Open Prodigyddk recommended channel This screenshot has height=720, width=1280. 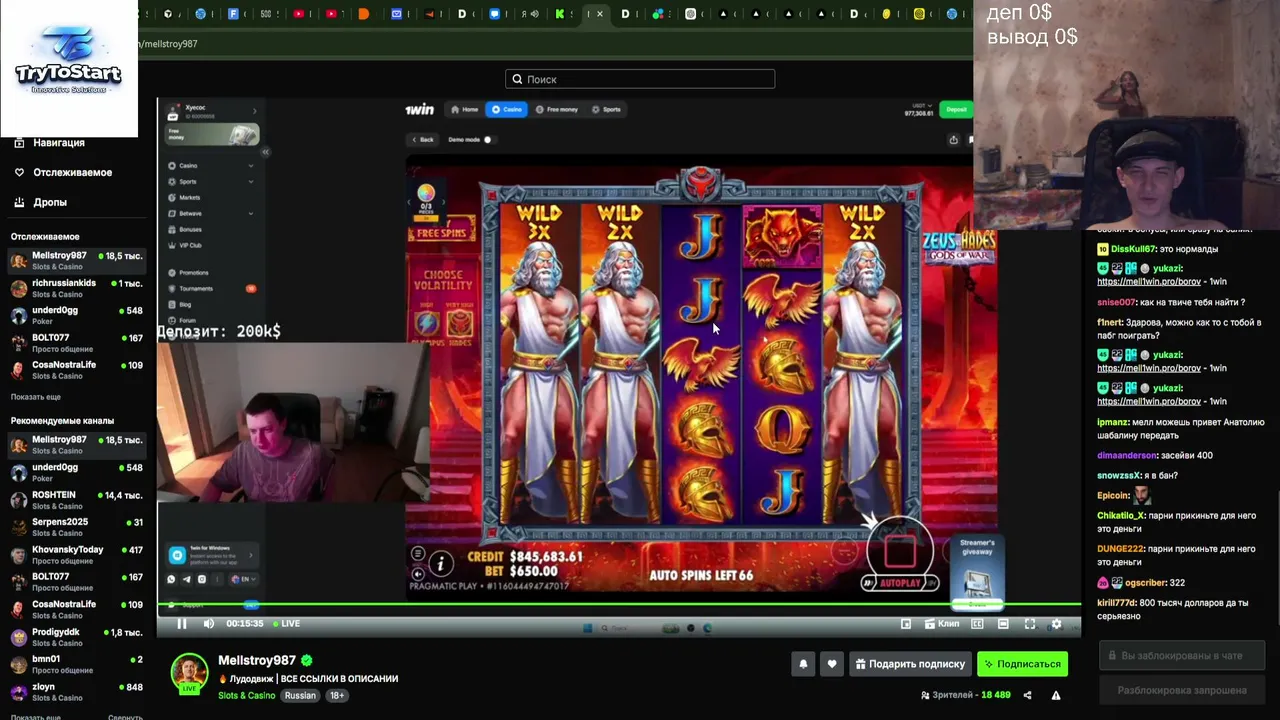click(x=77, y=637)
